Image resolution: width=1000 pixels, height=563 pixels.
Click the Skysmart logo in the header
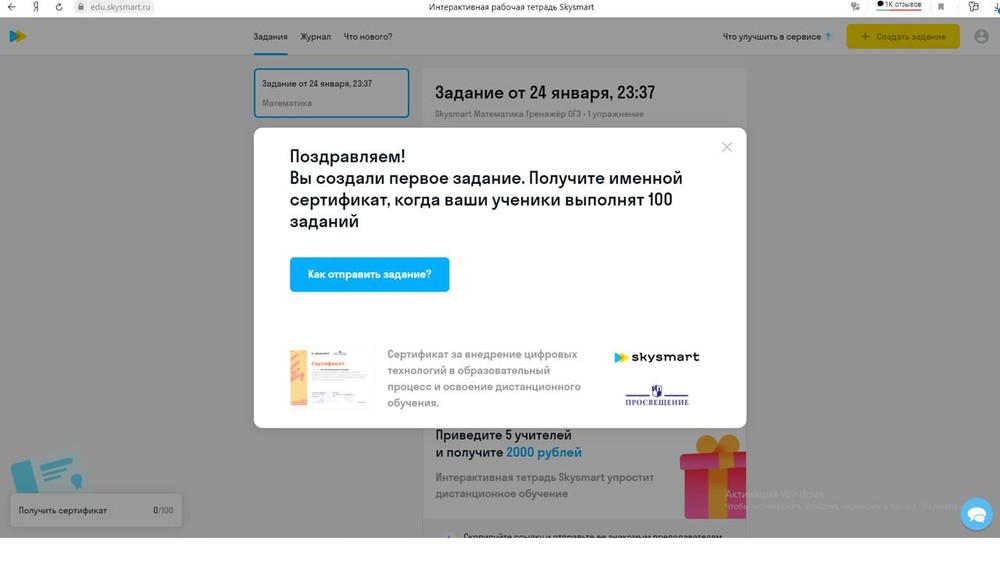(x=18, y=37)
